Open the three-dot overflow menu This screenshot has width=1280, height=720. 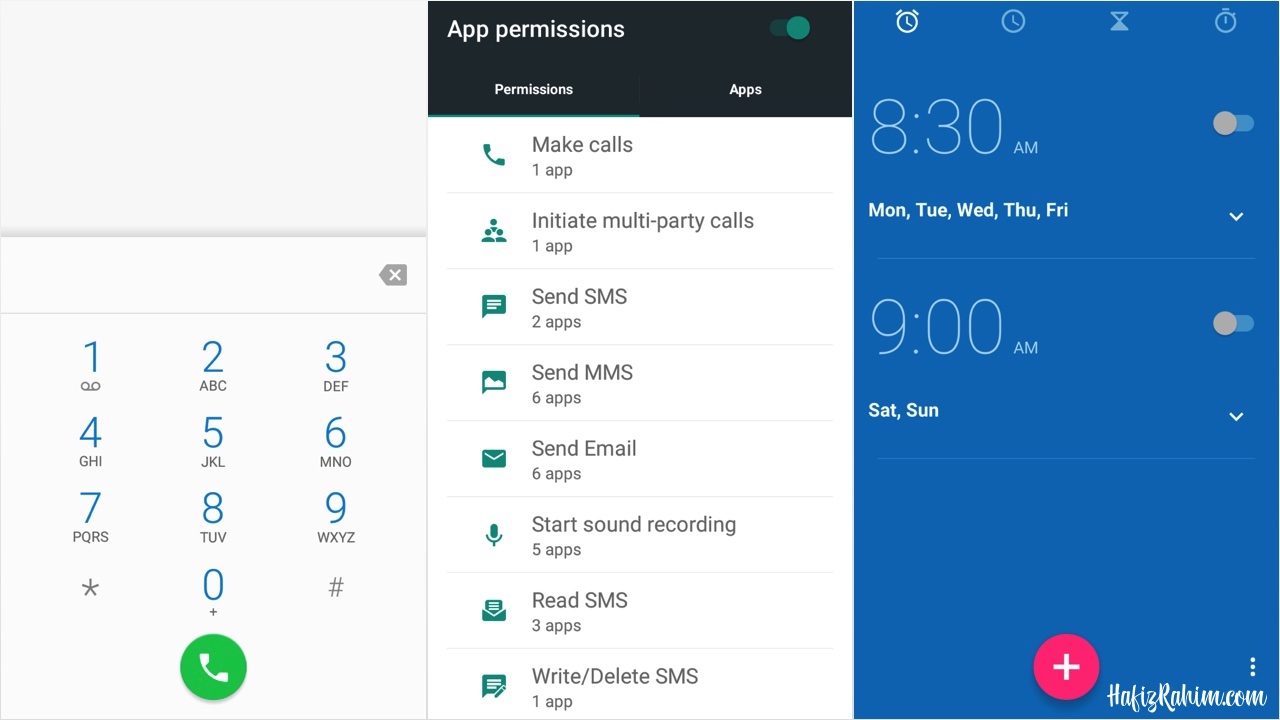[x=1252, y=667]
